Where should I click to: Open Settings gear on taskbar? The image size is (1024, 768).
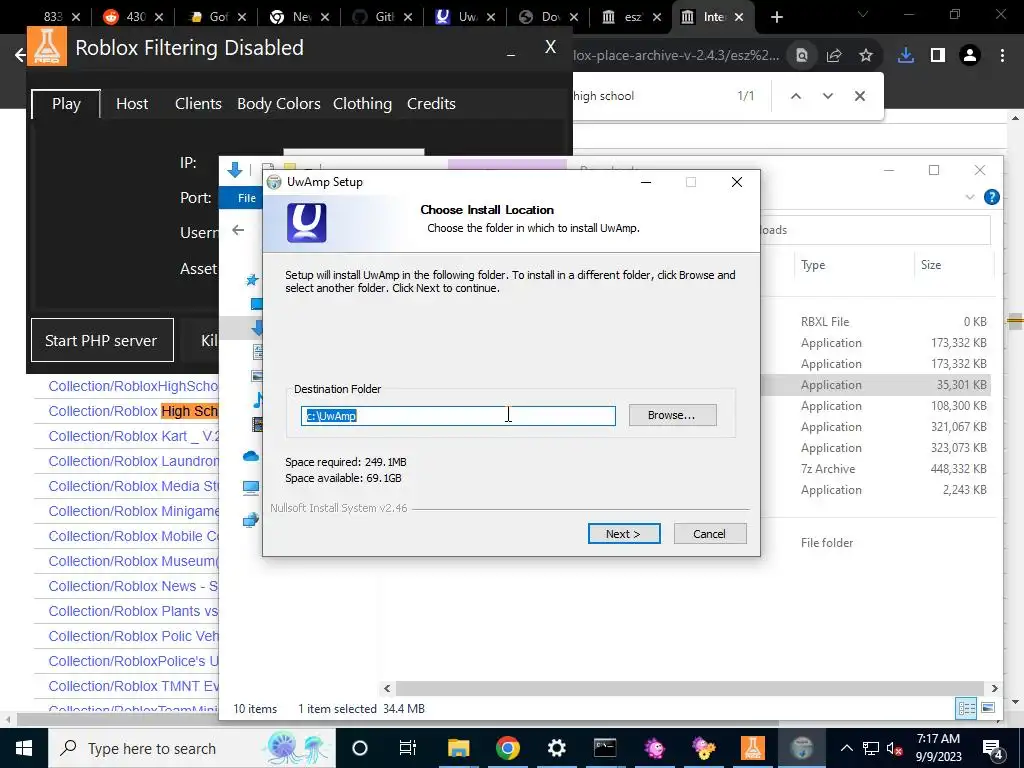[556, 748]
